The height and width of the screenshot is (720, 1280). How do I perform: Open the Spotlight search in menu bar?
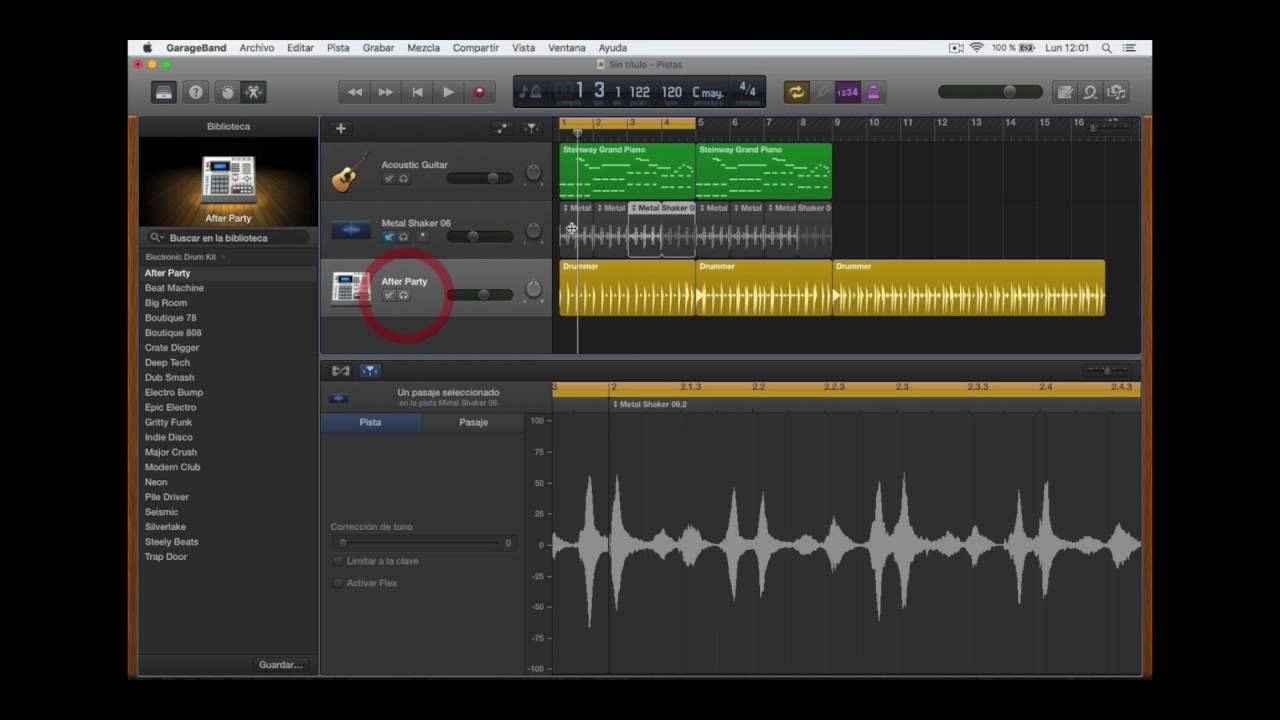point(1106,47)
